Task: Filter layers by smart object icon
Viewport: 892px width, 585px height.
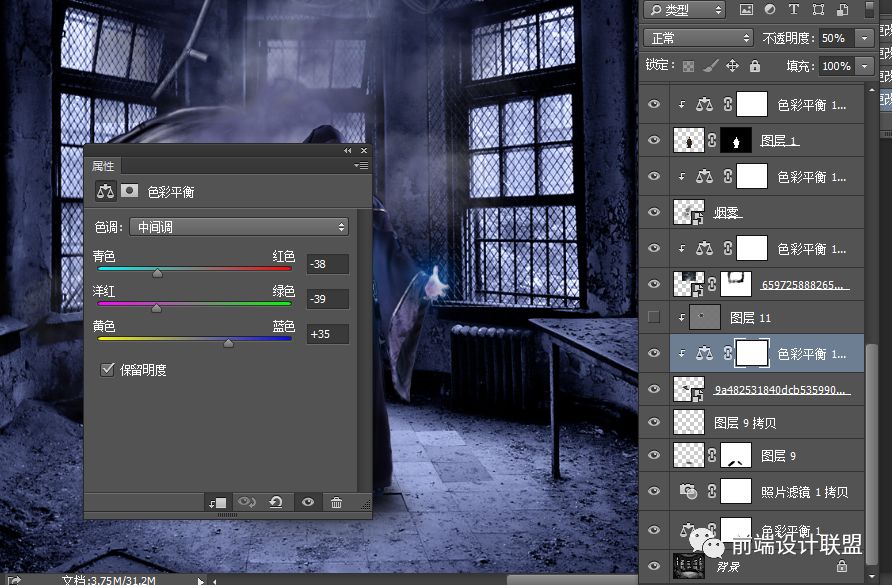Action: 843,9
